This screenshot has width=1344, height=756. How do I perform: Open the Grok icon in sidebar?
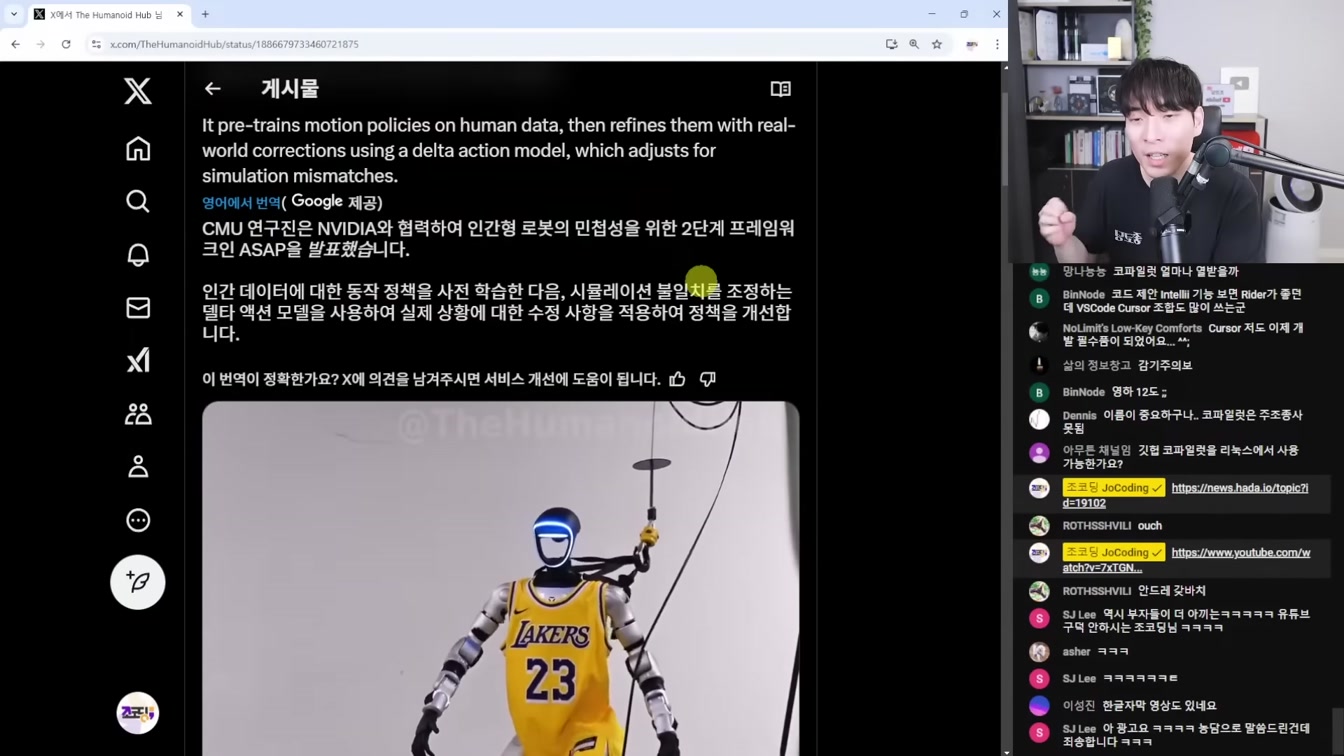(x=138, y=361)
